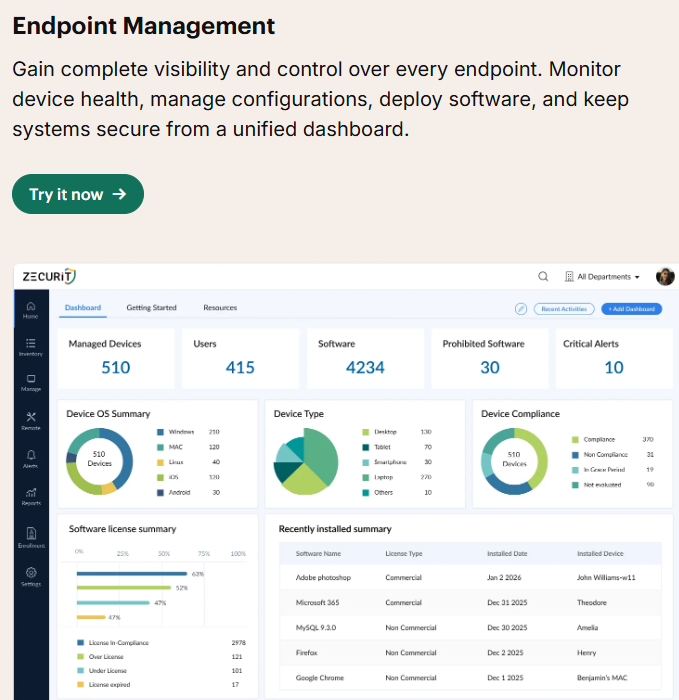
Task: Click the Zecurit logo
Action: pos(49,276)
